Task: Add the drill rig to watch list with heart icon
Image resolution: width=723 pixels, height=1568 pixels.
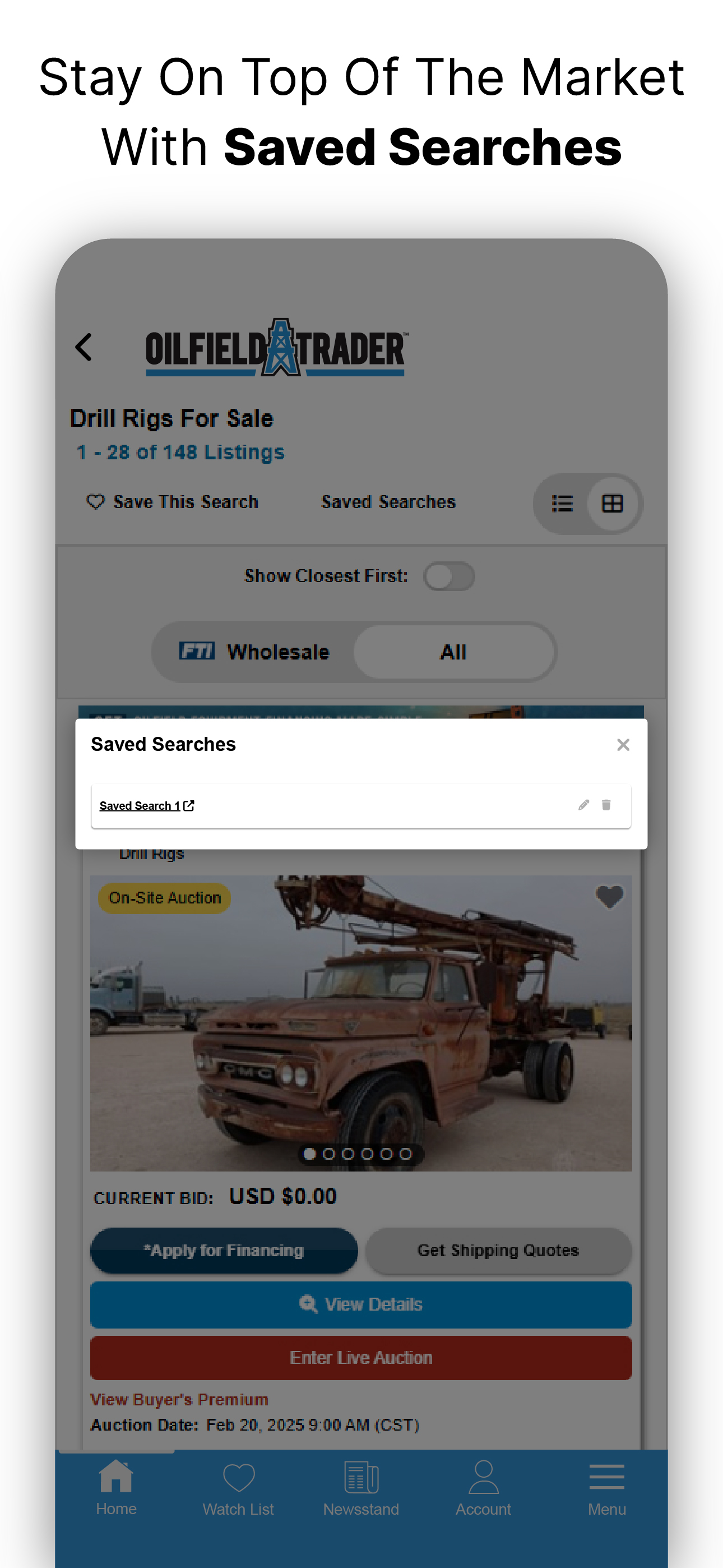Action: tap(610, 897)
